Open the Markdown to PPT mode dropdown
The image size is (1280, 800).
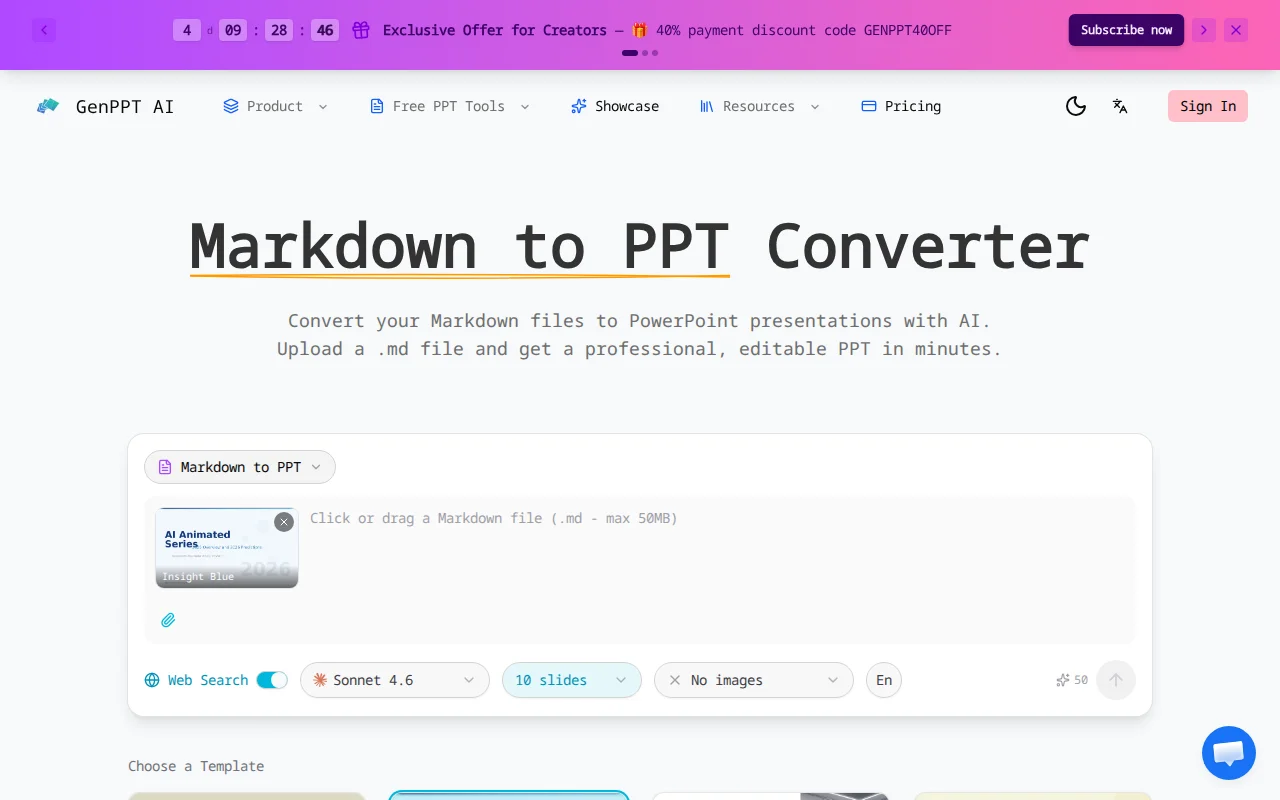[240, 467]
